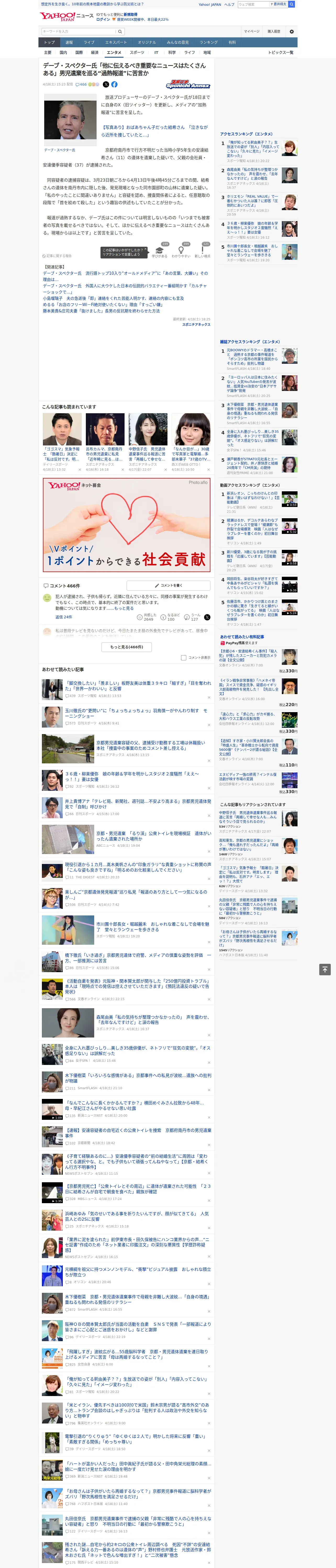Share the article on Facebook
The height and width of the screenshot is (1568, 336).
[x=114, y=85]
